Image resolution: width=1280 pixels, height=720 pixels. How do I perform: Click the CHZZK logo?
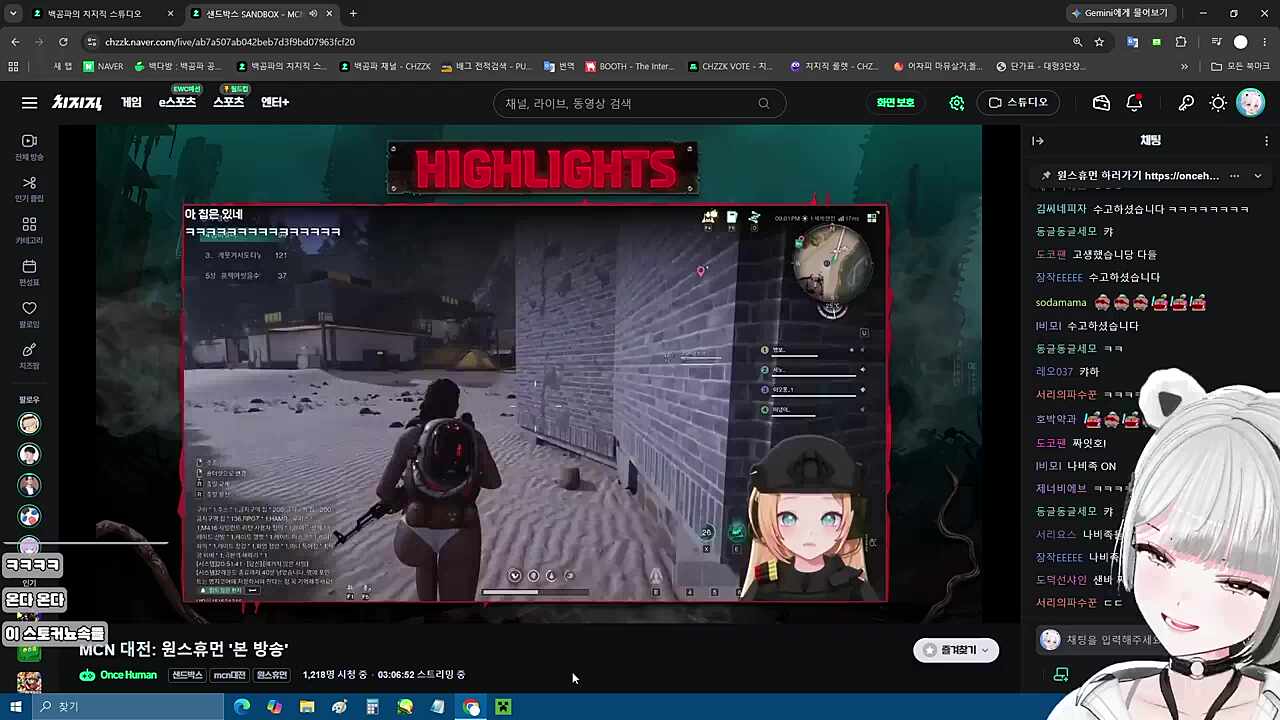tap(77, 103)
